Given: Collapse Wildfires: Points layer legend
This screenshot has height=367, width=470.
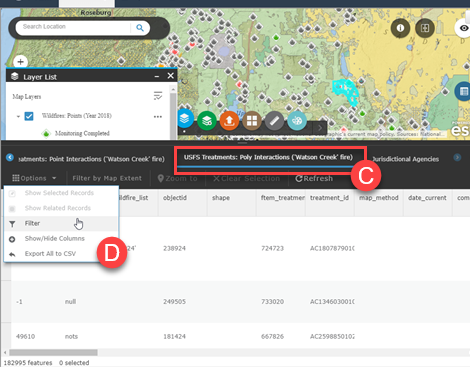Looking at the screenshot, I should pos(18,117).
